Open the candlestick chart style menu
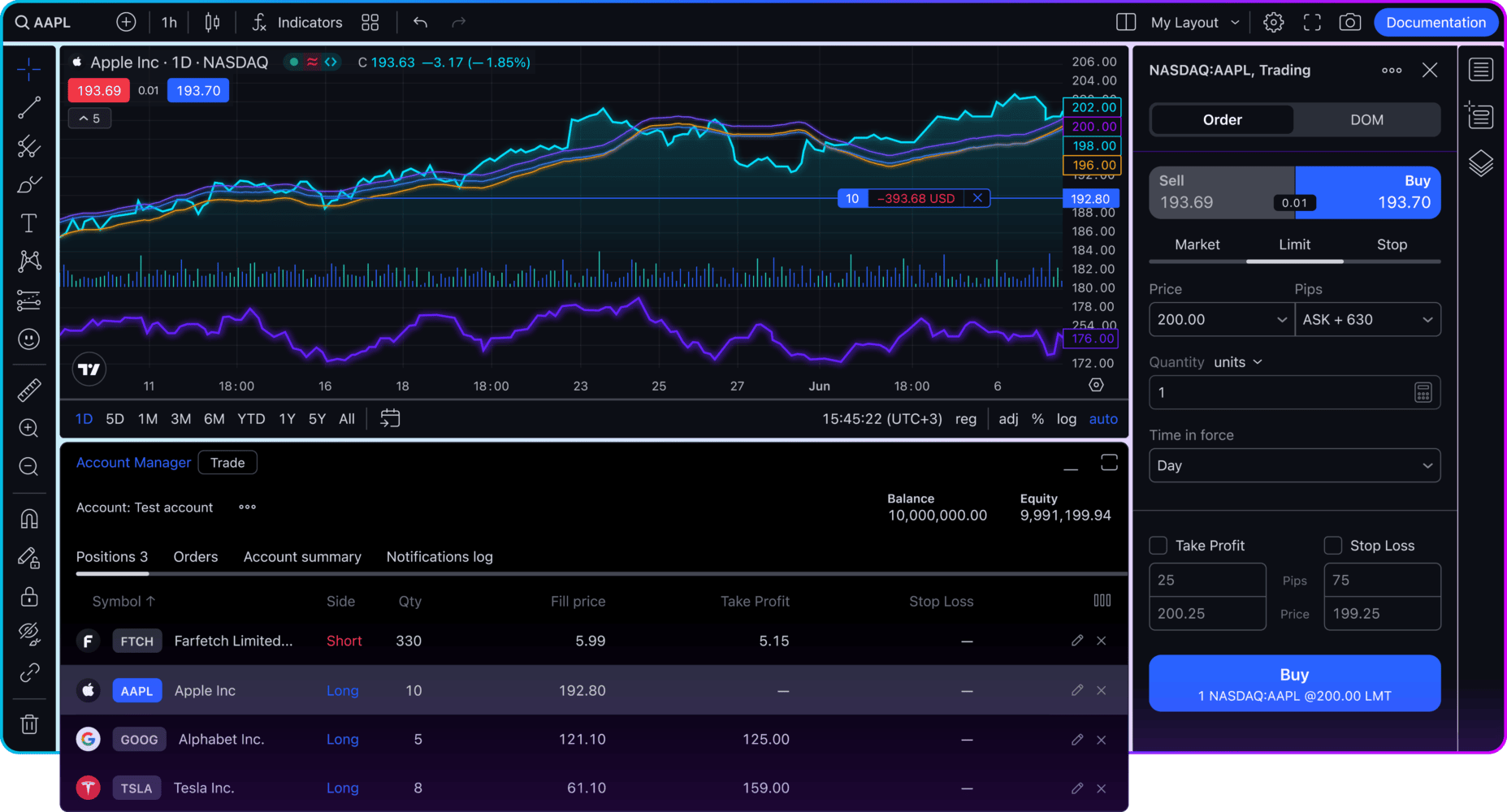Screen dimensions: 1507x812 pos(212,22)
